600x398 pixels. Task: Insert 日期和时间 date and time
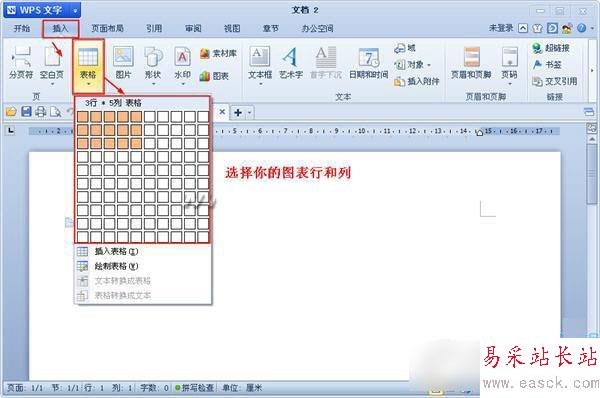[369, 63]
